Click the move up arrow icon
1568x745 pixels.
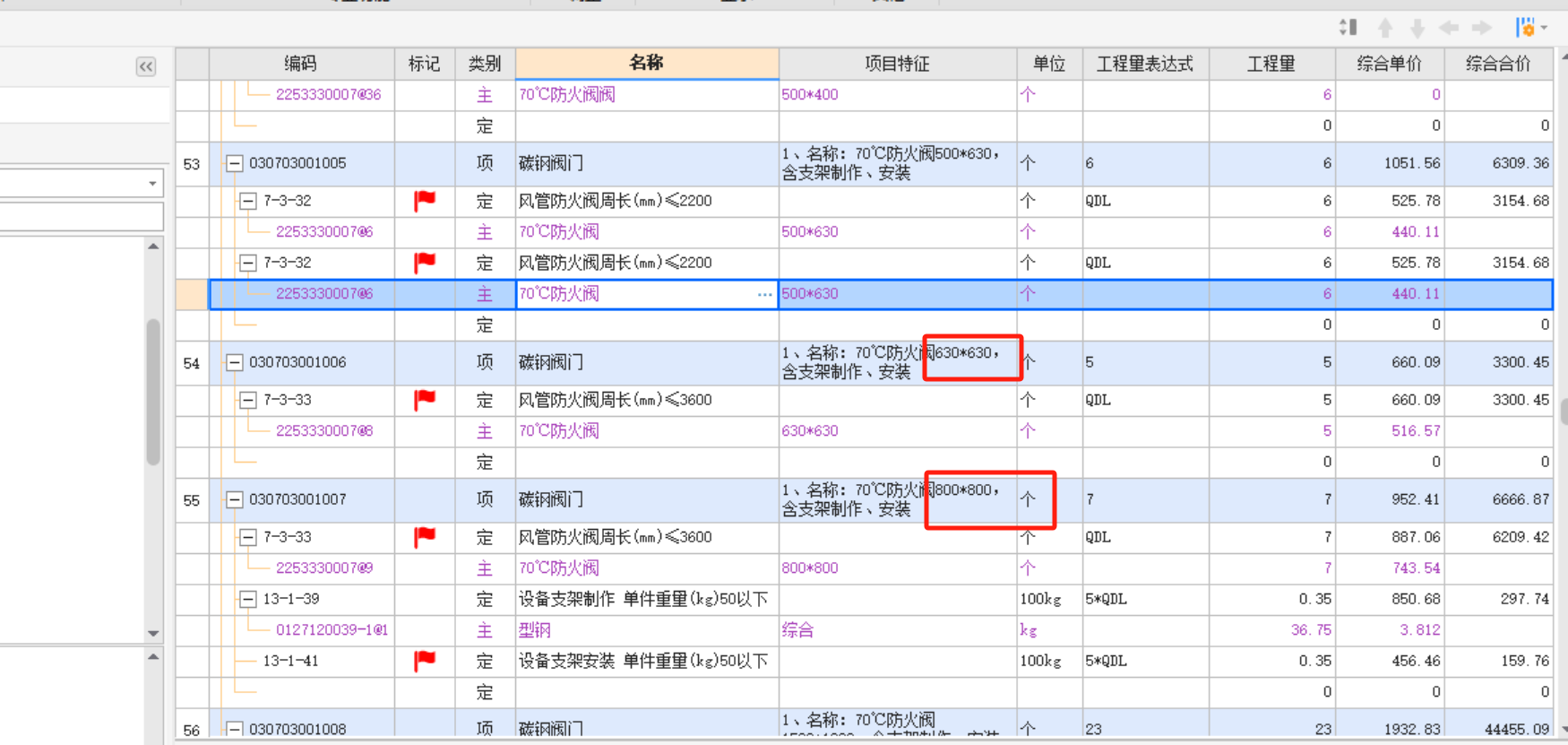[1385, 28]
